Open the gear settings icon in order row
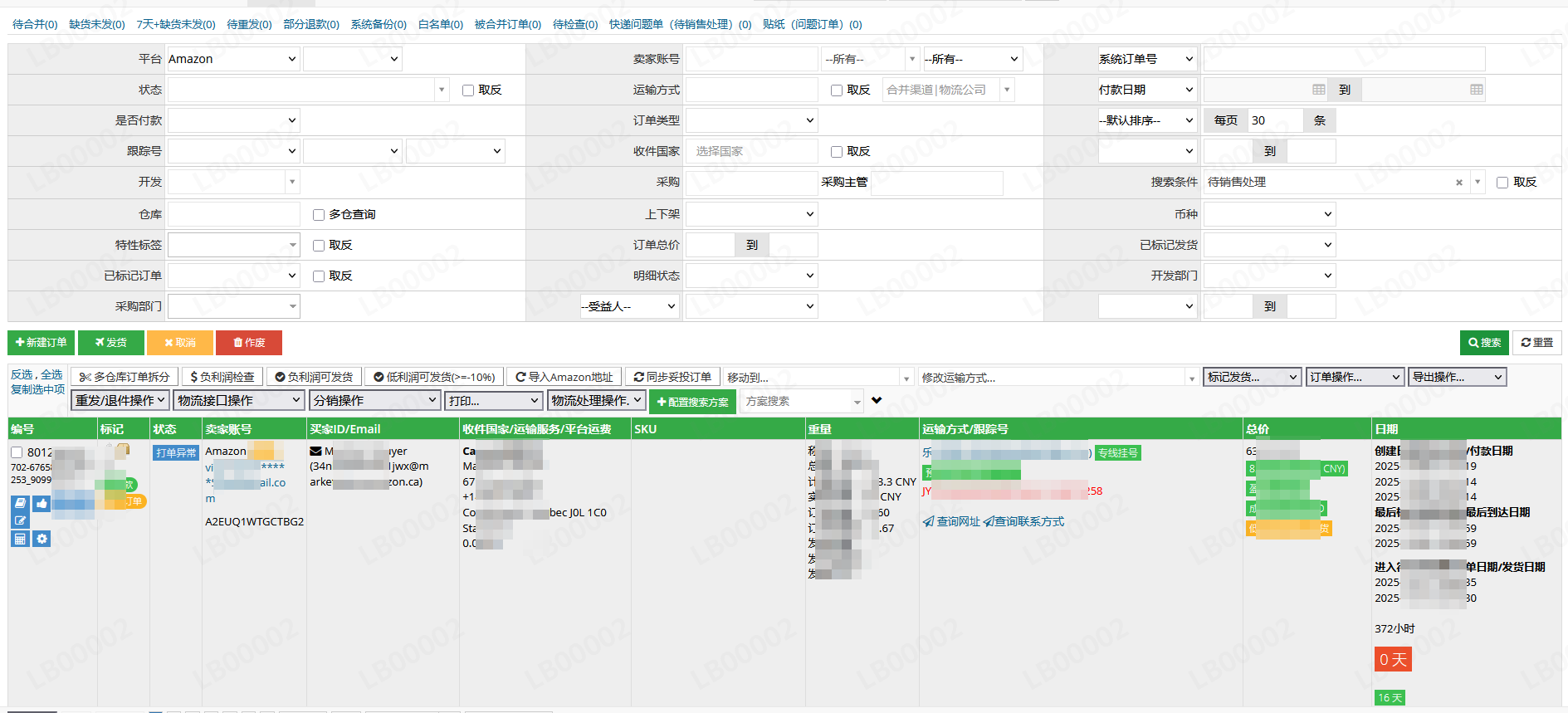The image size is (1568, 713). (x=42, y=539)
